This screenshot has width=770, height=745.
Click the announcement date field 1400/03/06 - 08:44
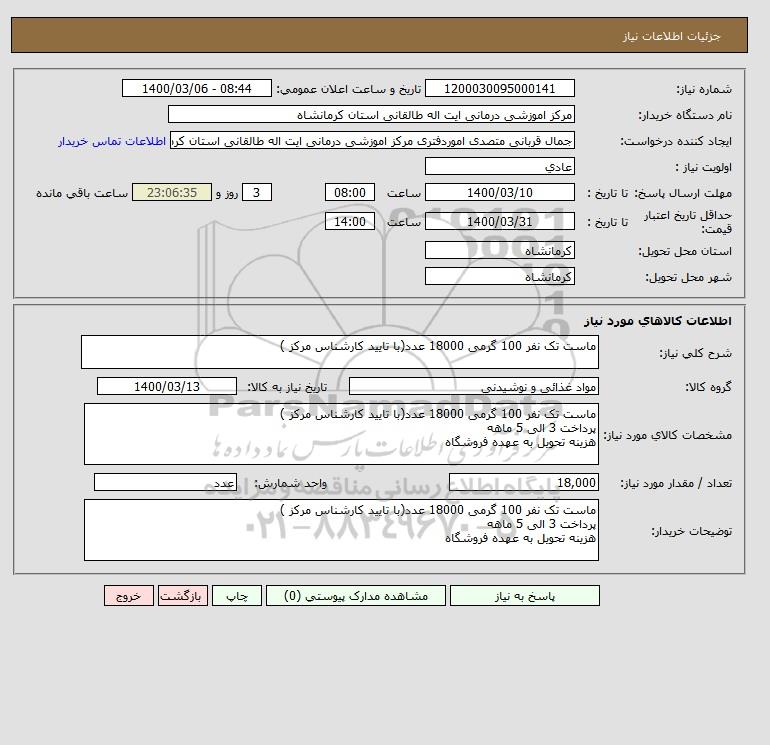(196, 88)
